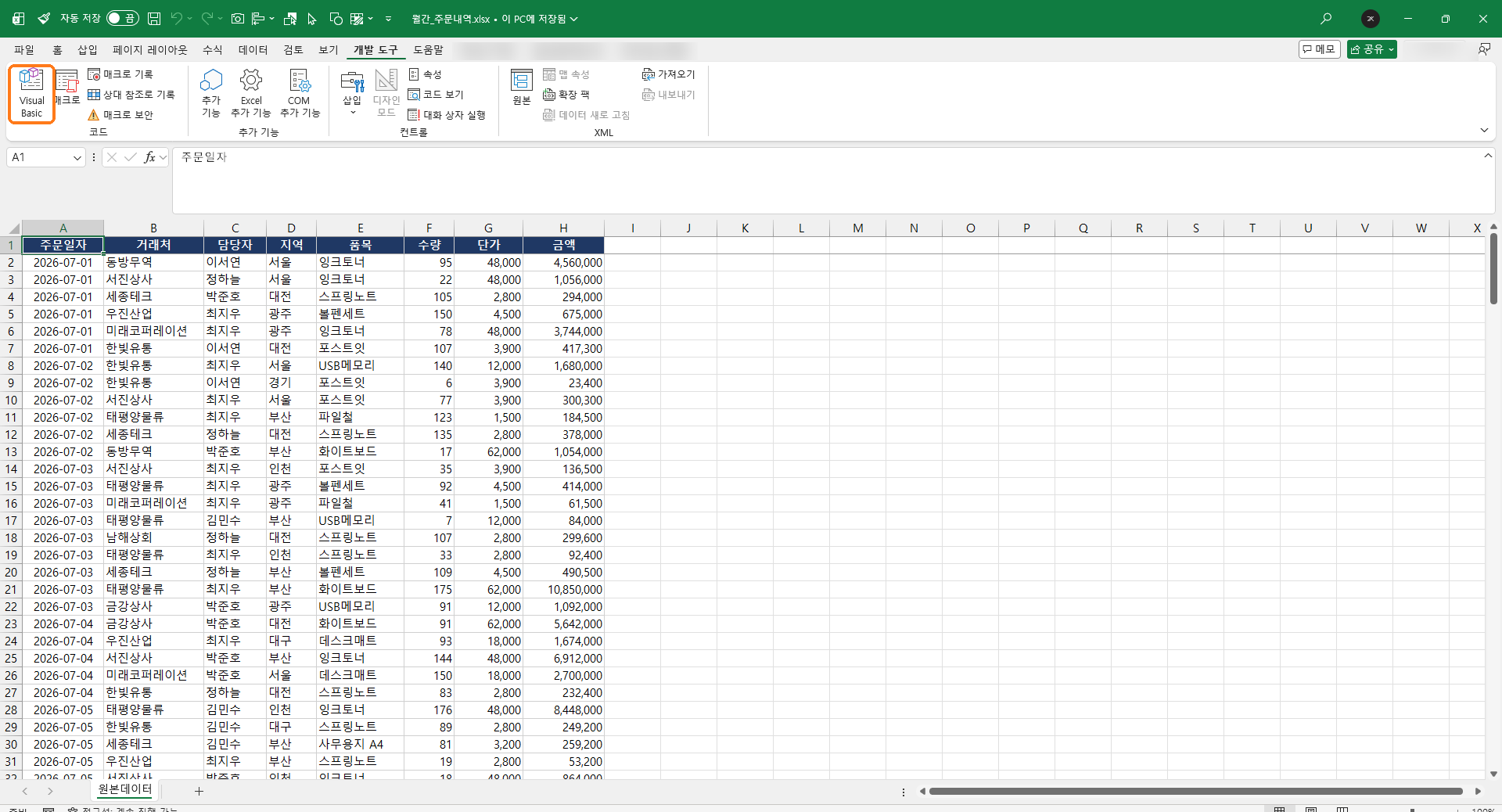Open COM 추가 기능 dialog
The height and width of the screenshot is (812, 1502).
tap(300, 94)
